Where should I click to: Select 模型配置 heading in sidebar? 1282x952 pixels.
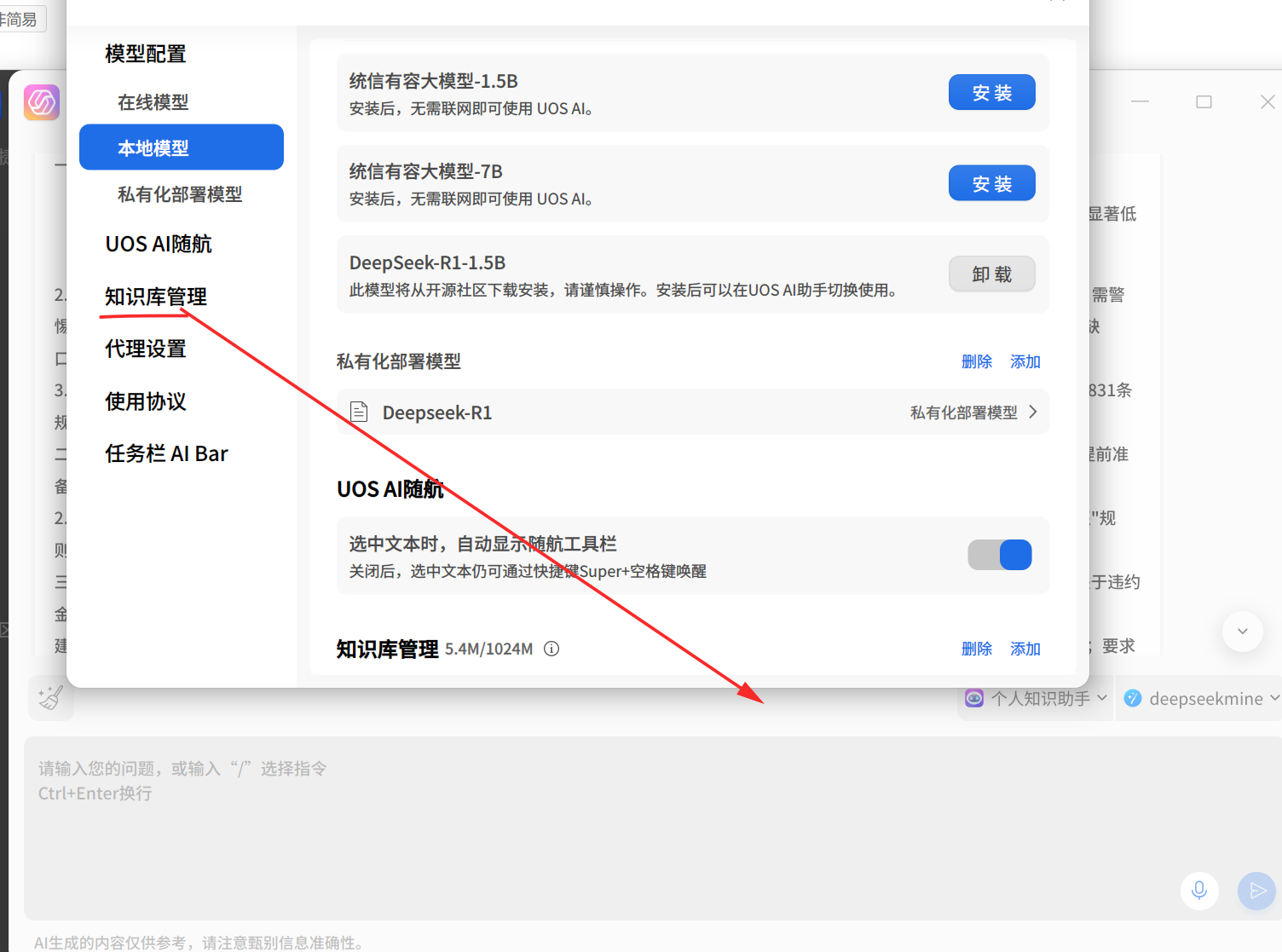[146, 54]
